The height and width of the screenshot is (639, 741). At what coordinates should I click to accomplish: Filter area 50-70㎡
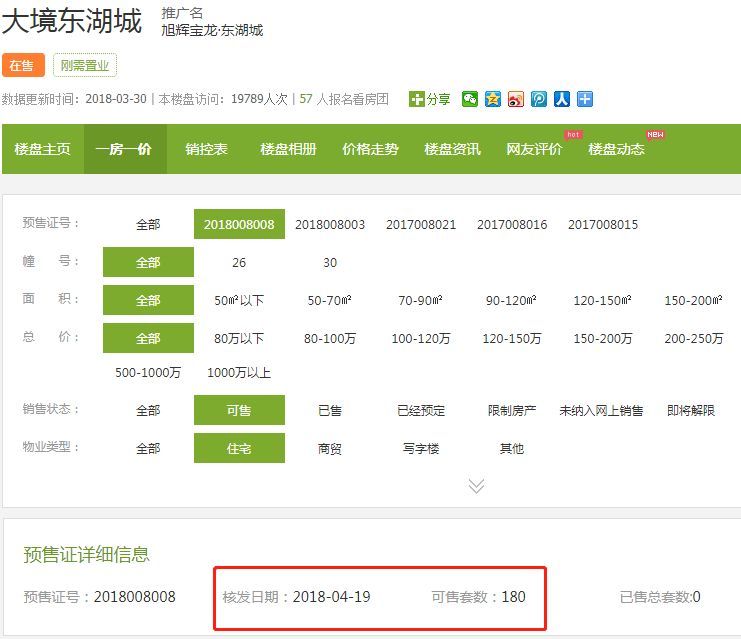(x=330, y=300)
